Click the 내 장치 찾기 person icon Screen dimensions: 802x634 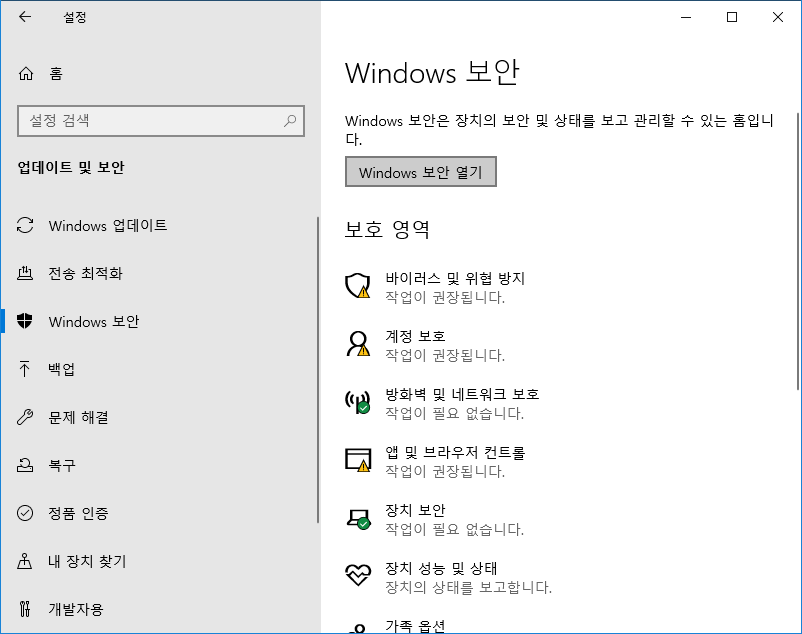pos(25,561)
